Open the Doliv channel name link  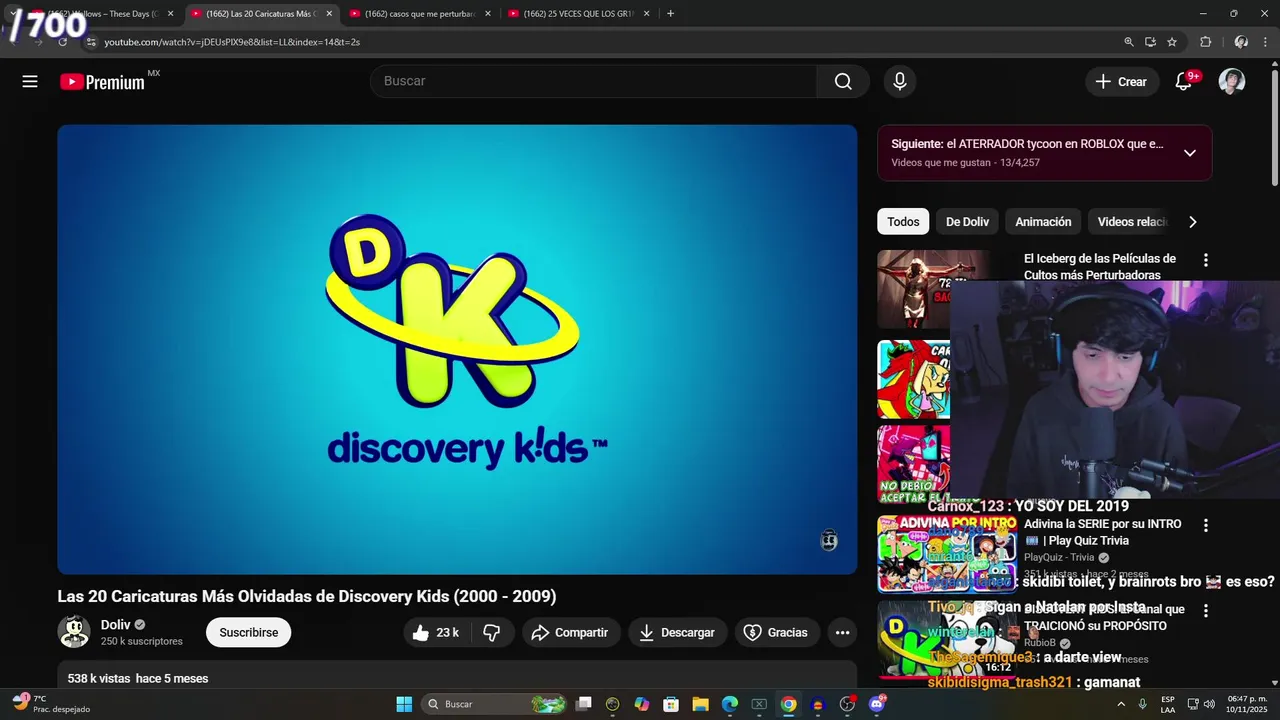[x=115, y=625]
